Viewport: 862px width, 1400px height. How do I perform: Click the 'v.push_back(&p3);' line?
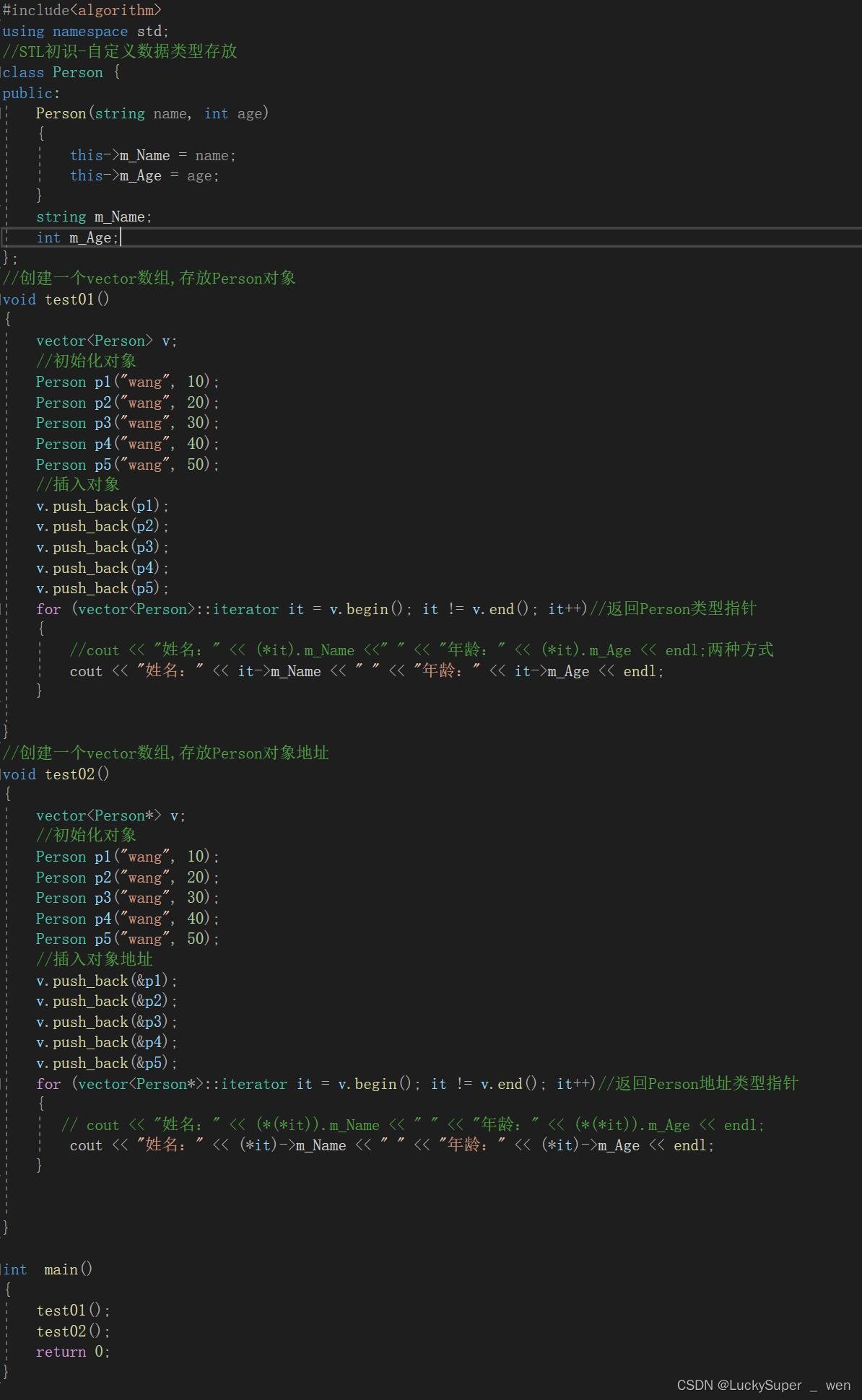(107, 1022)
